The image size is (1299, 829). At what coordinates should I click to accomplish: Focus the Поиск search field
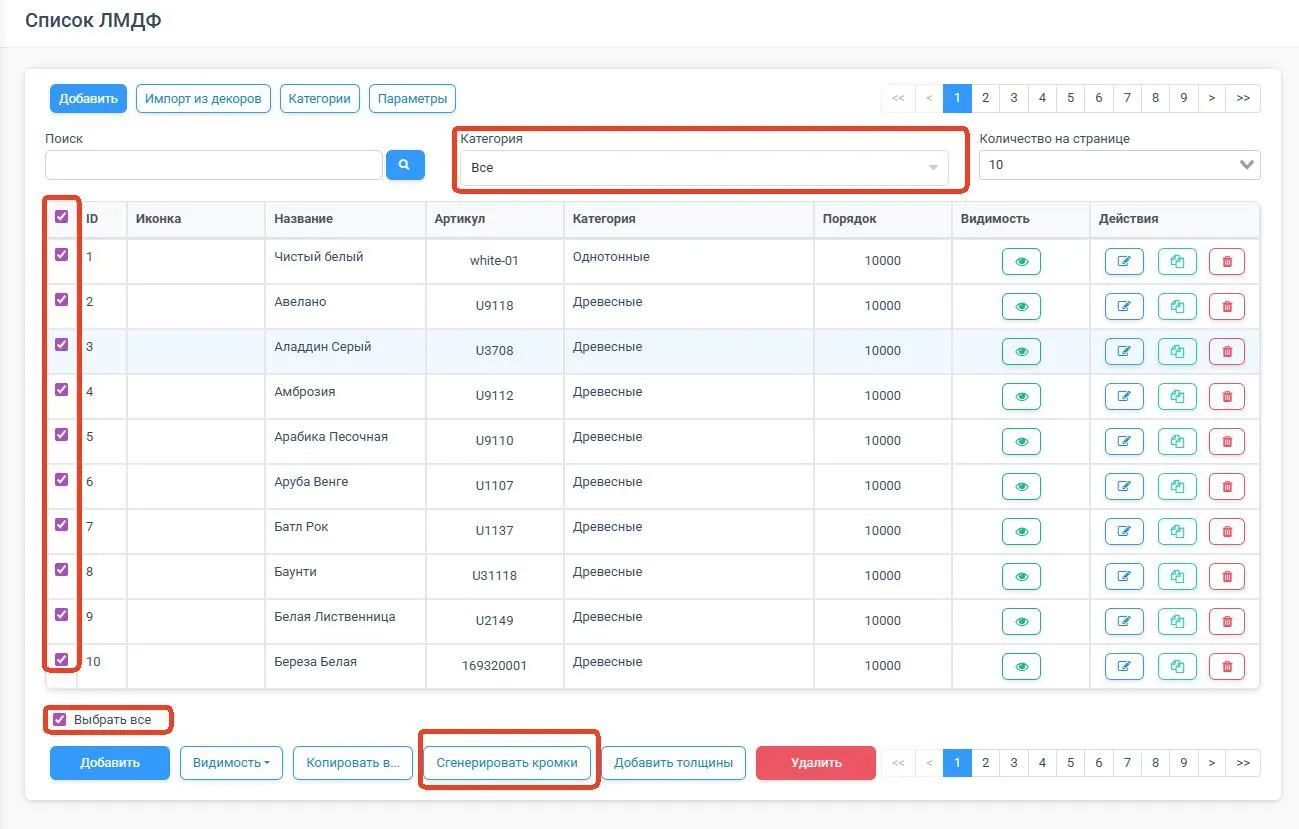point(214,165)
